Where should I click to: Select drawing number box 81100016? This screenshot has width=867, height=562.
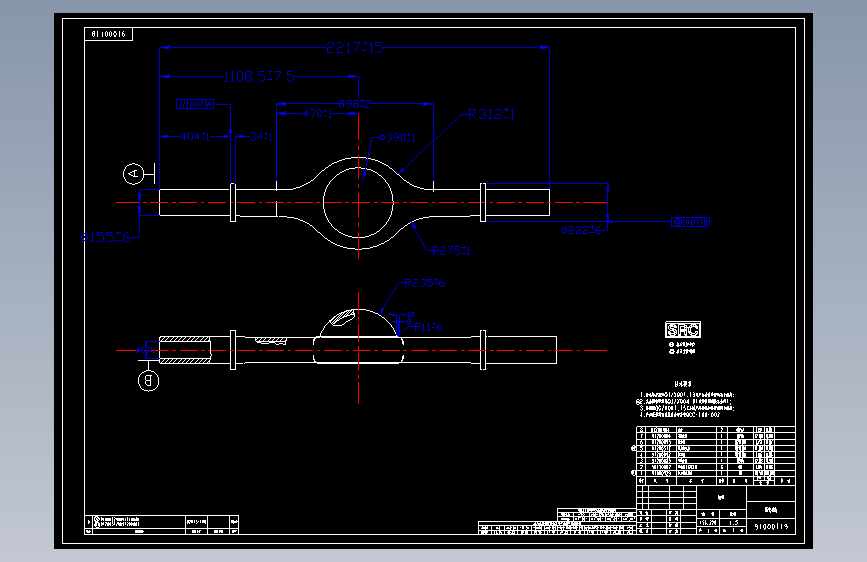click(x=108, y=34)
